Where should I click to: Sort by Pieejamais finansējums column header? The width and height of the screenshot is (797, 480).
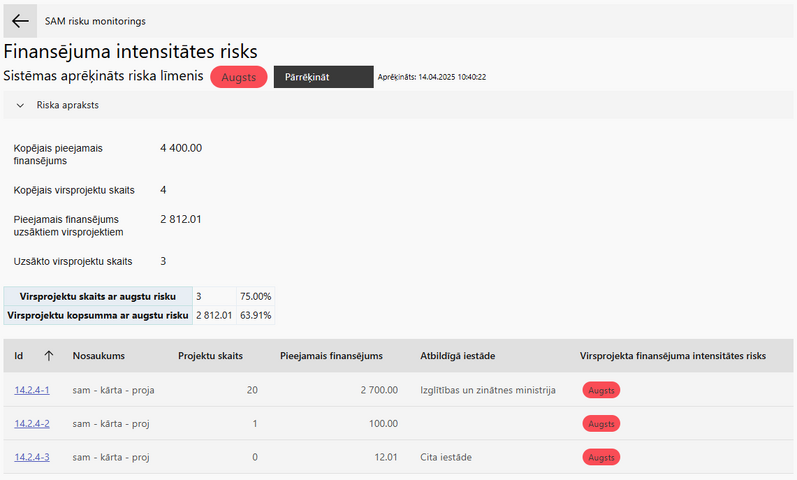(x=331, y=356)
